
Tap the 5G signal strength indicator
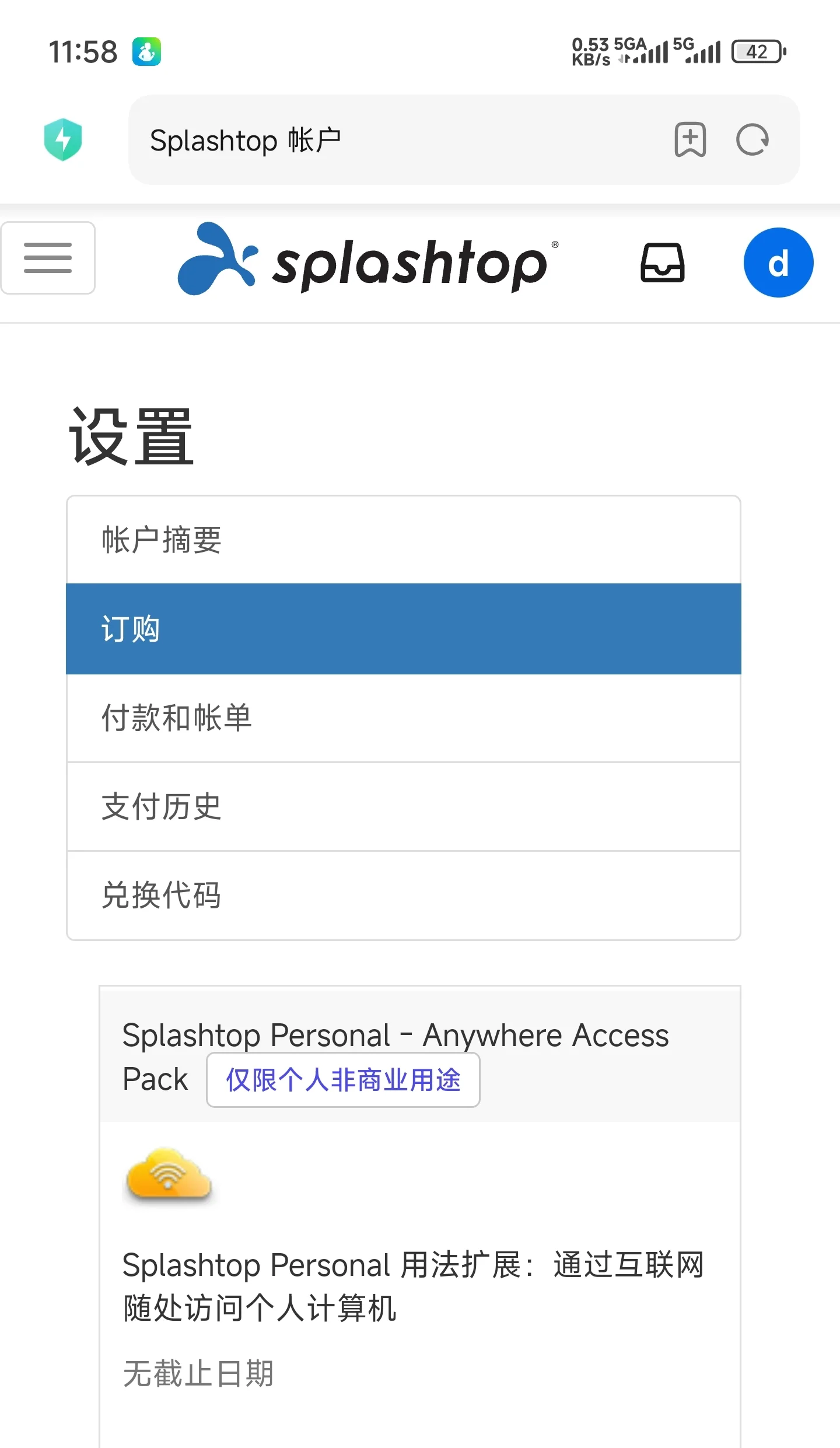point(696,52)
